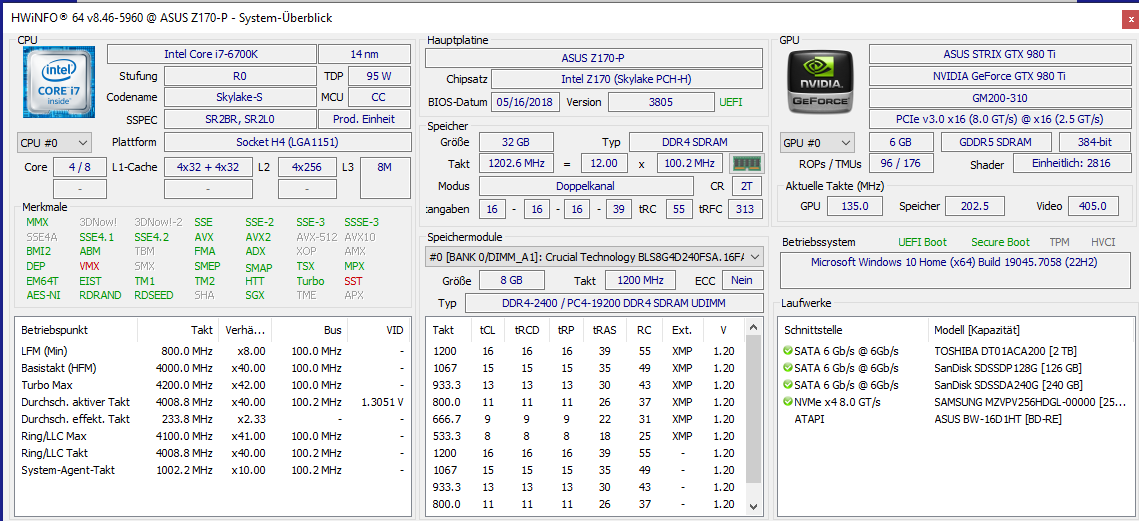
Task: Click the tRAS column header
Action: pyautogui.click(x=604, y=330)
